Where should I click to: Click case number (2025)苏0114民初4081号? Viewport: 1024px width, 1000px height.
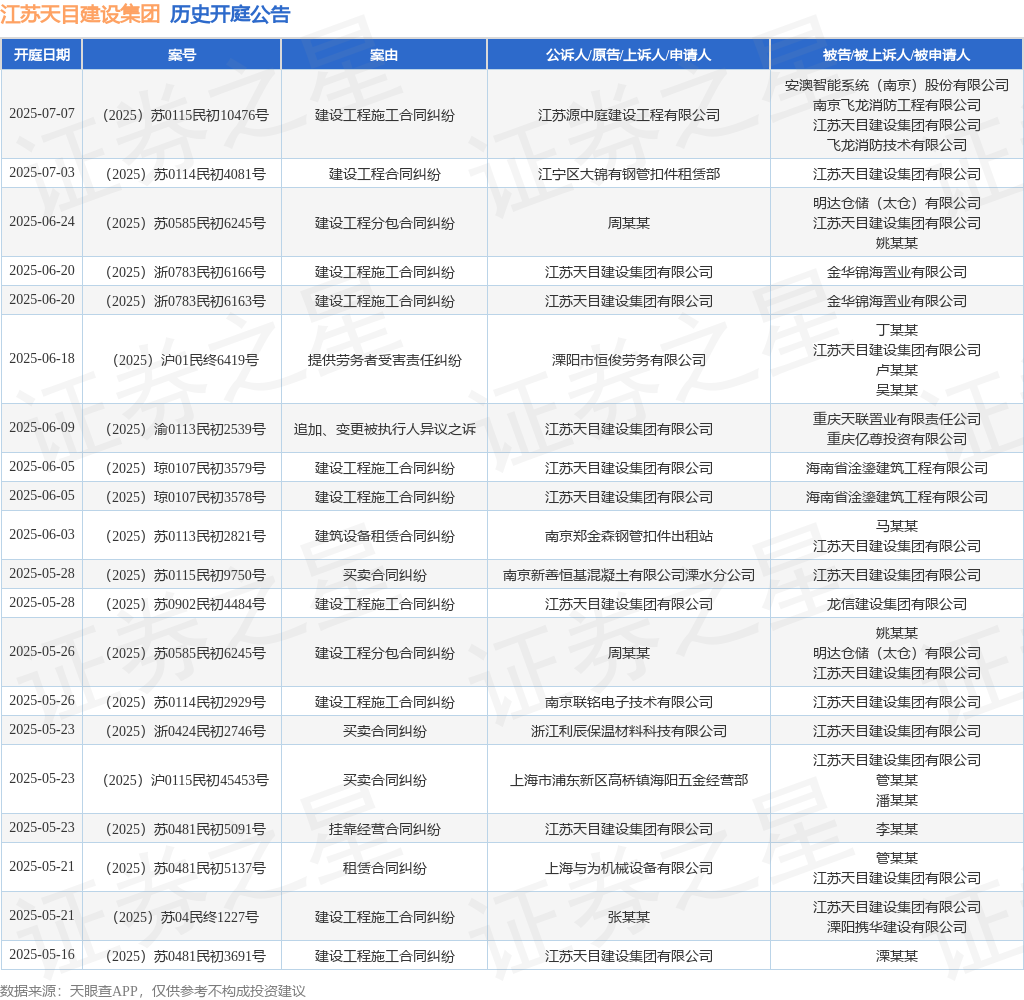185,174
